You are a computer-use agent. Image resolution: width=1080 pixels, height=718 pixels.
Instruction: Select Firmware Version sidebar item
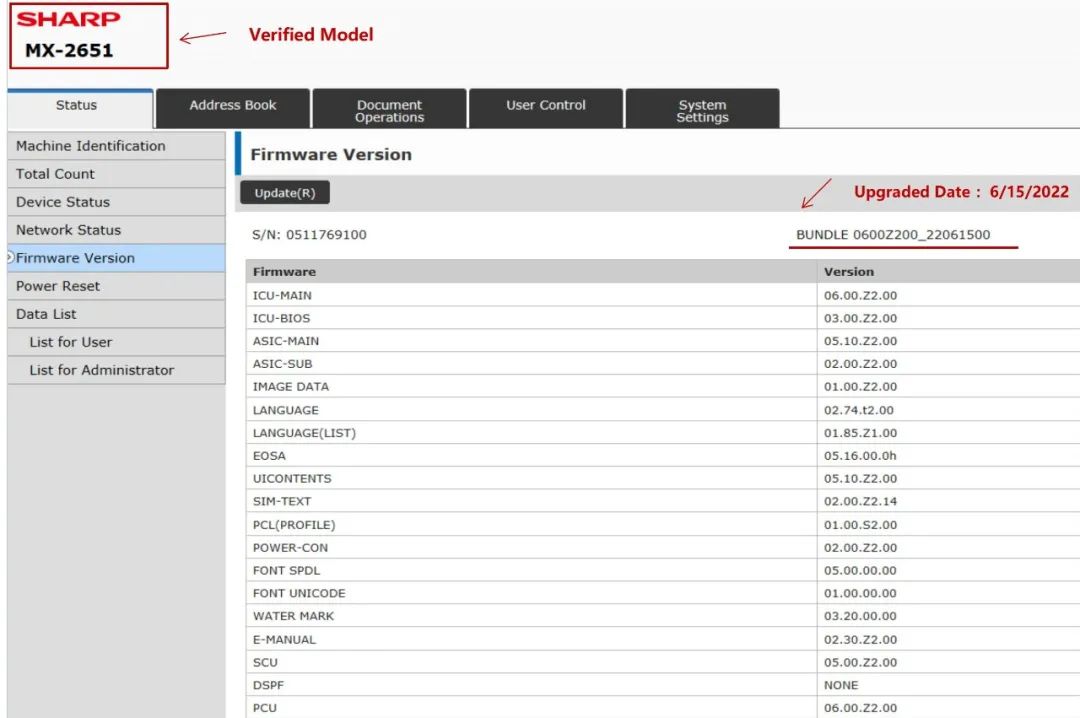75,258
